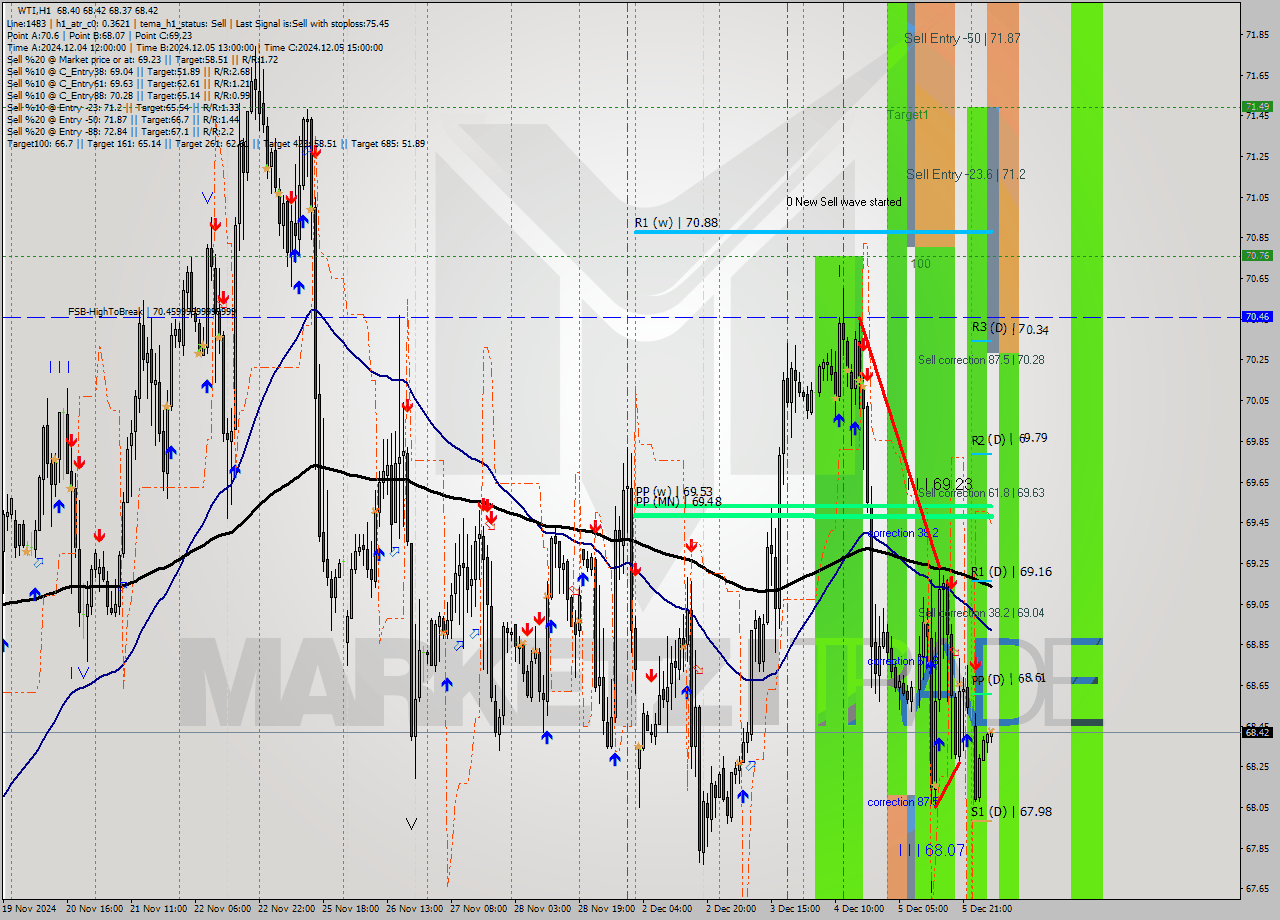Image resolution: width=1280 pixels, height=920 pixels.
Task: Select the 'PP (D) | 68.61' daily pivot label
Action: (x=1009, y=679)
